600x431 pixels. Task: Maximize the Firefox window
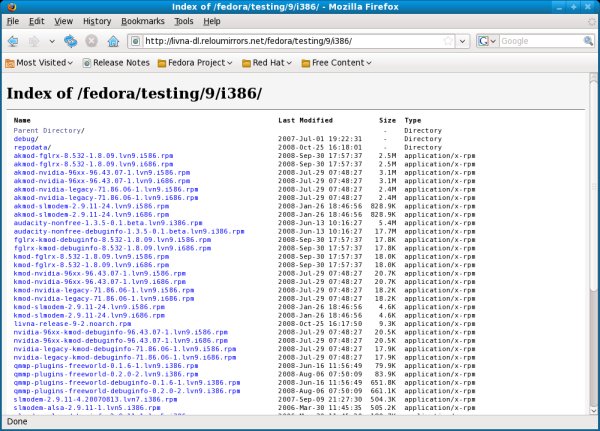(x=574, y=7)
